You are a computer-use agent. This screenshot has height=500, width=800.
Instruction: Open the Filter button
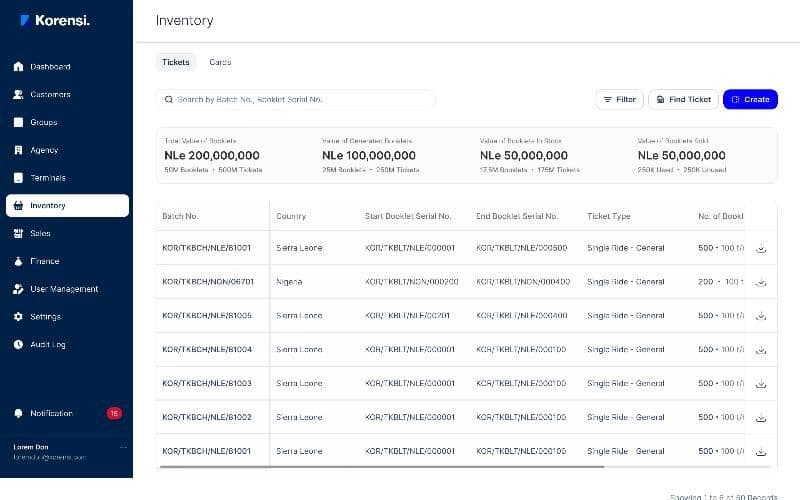[x=619, y=99]
